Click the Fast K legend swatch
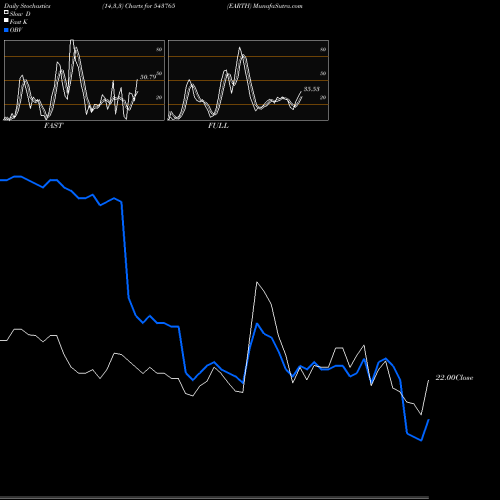This screenshot has width=500, height=500. [x=6, y=21]
